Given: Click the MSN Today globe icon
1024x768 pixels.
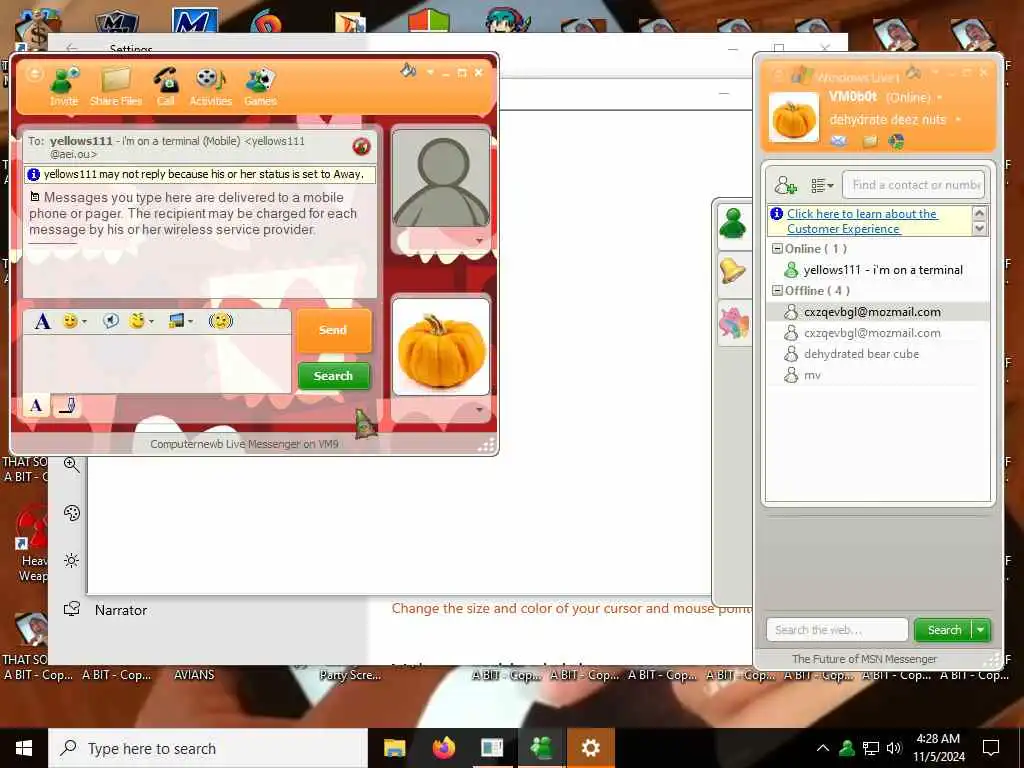Looking at the screenshot, I should (x=897, y=141).
